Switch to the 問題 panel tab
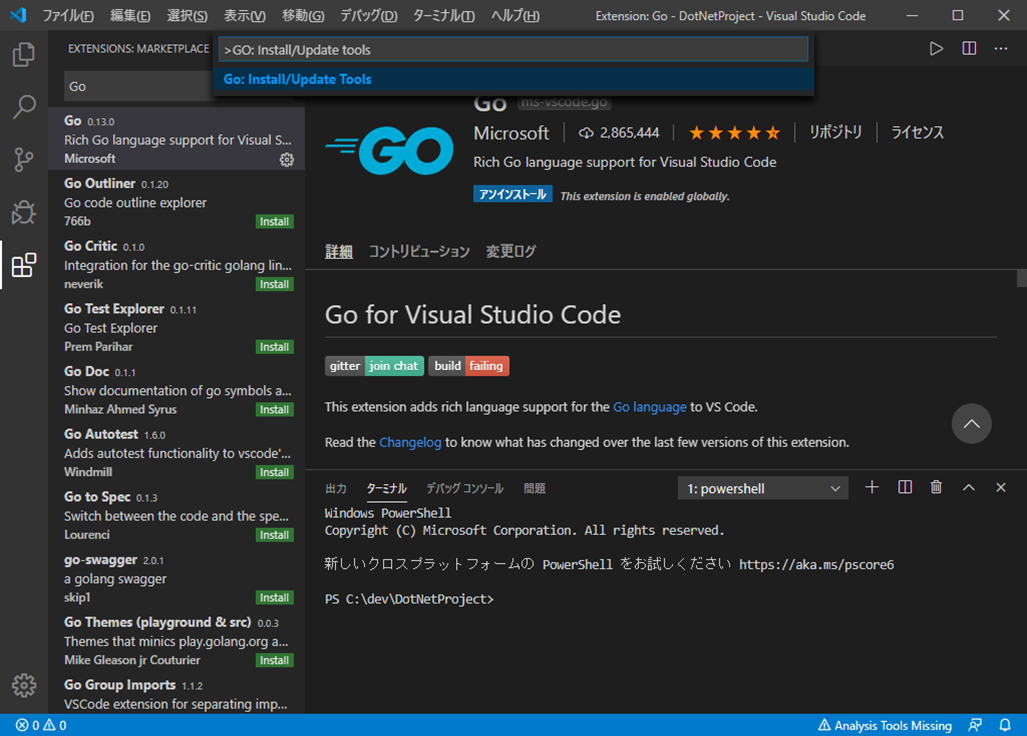 tap(534, 488)
